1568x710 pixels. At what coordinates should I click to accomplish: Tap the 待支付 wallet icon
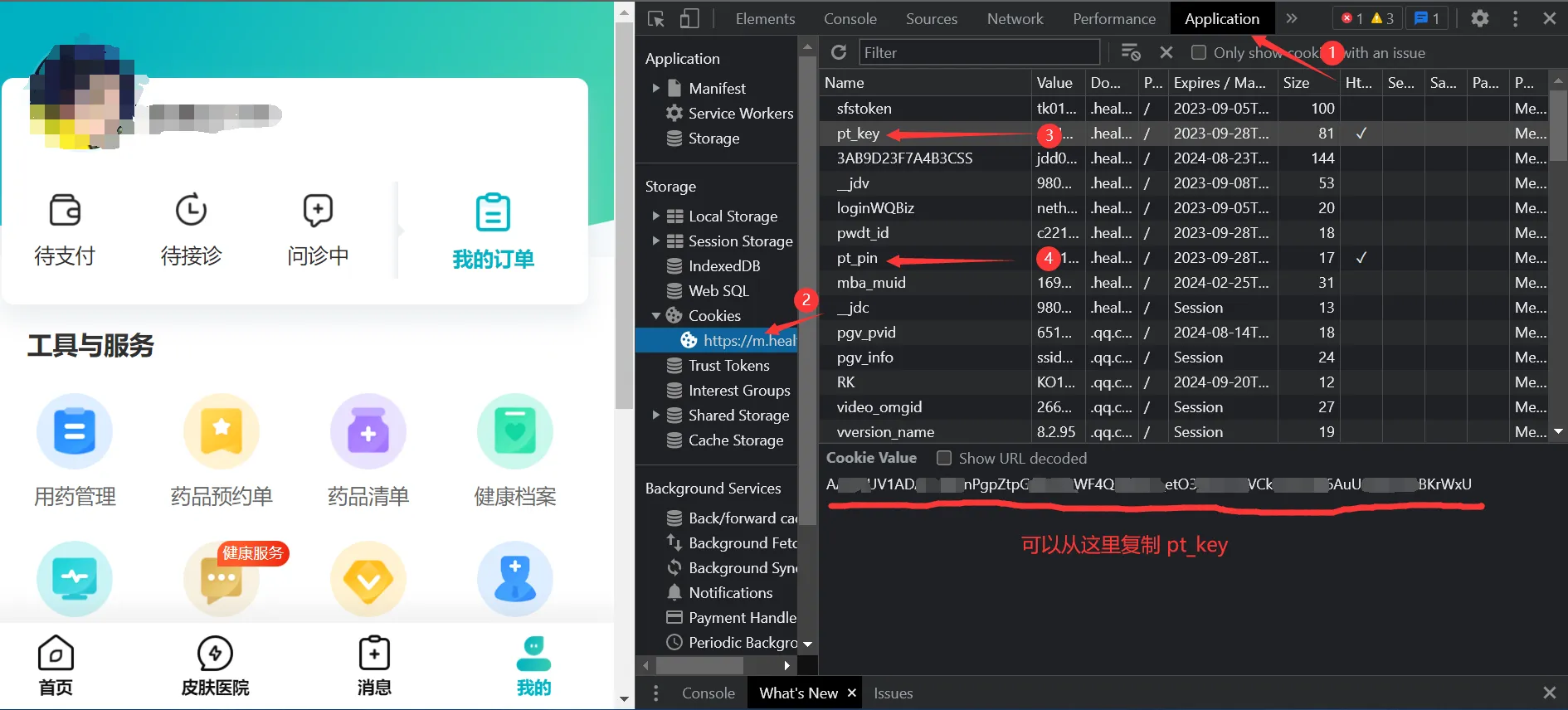[x=65, y=211]
